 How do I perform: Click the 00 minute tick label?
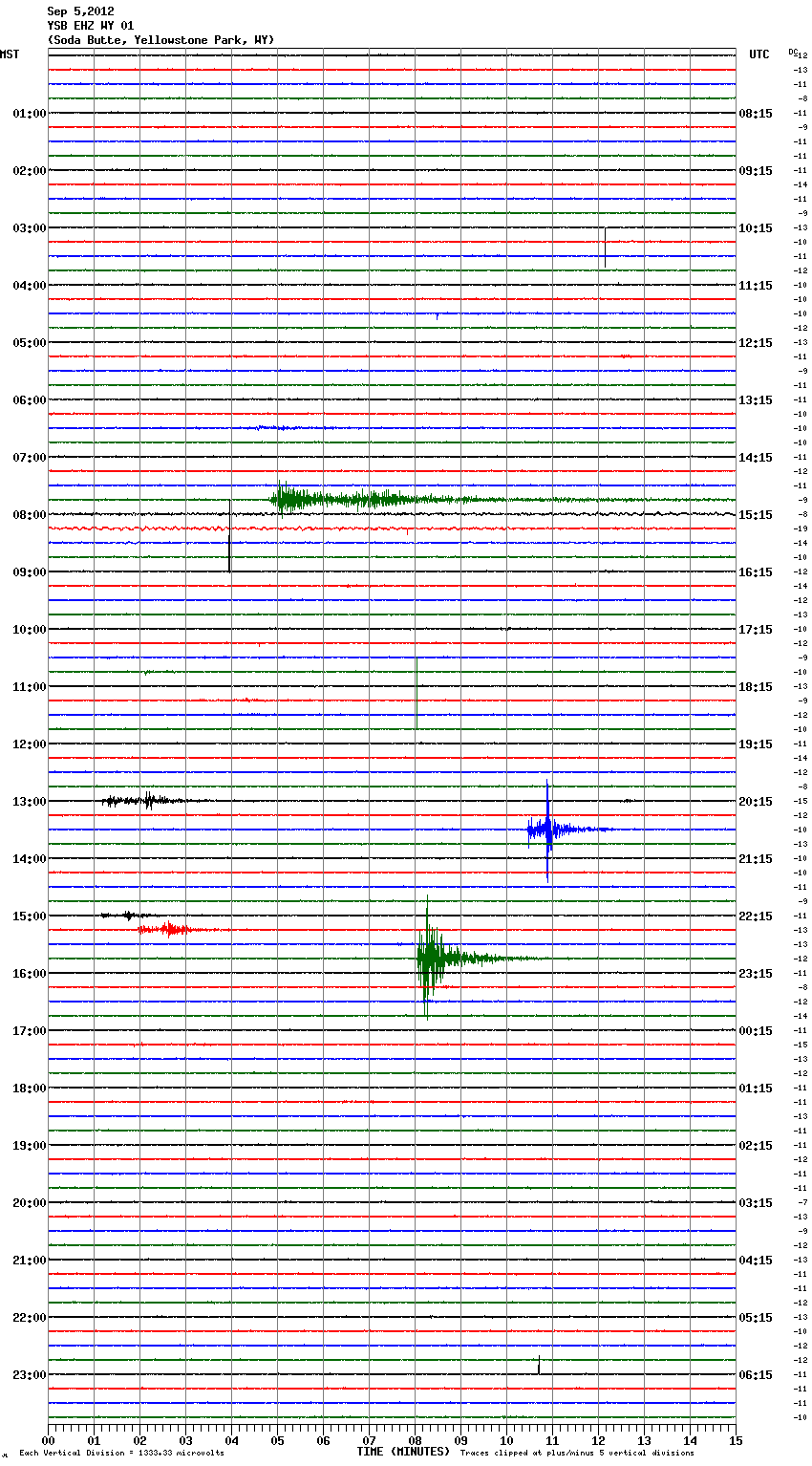(x=48, y=1440)
